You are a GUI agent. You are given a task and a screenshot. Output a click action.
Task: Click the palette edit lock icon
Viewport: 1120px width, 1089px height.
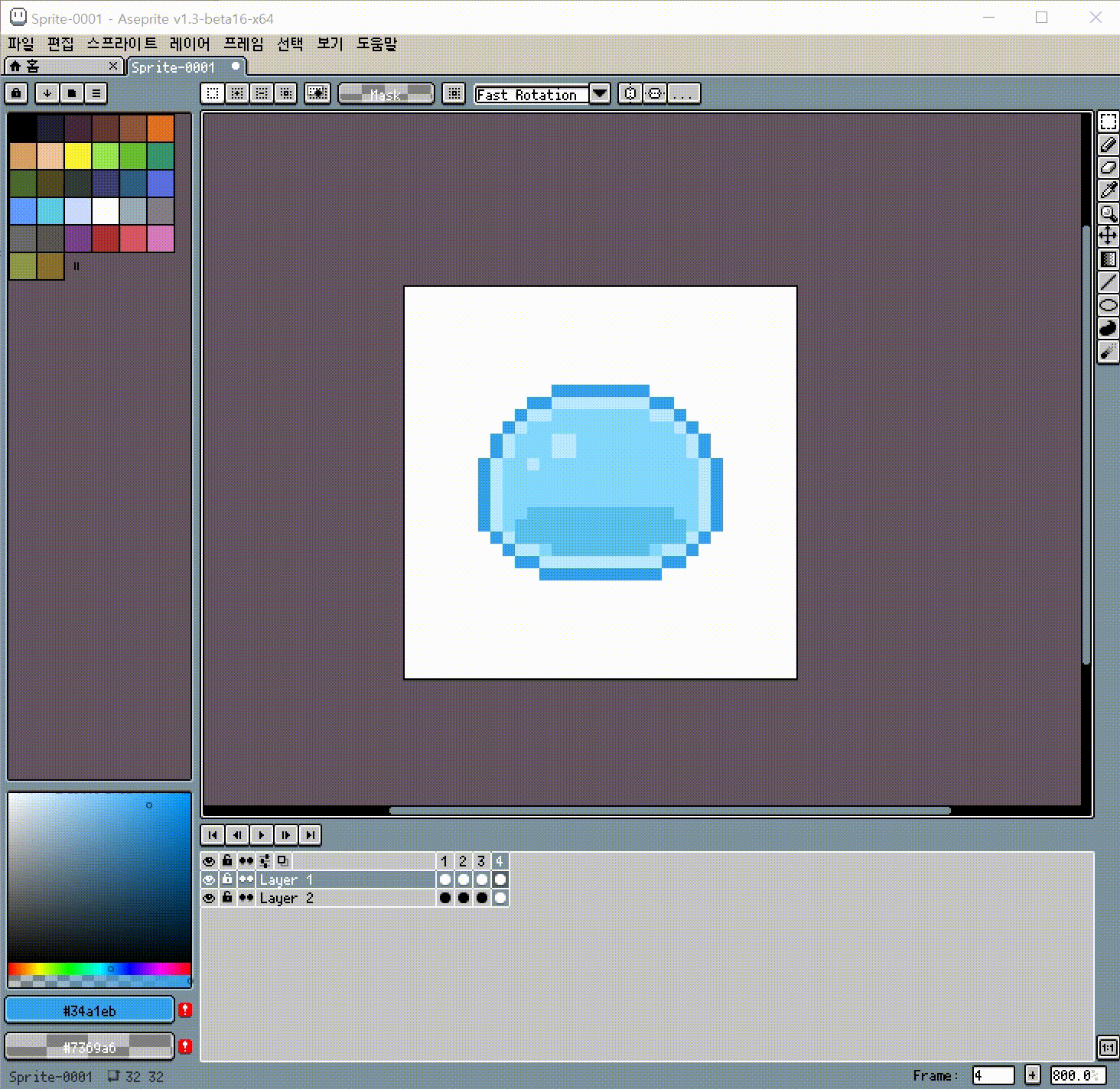pos(17,93)
